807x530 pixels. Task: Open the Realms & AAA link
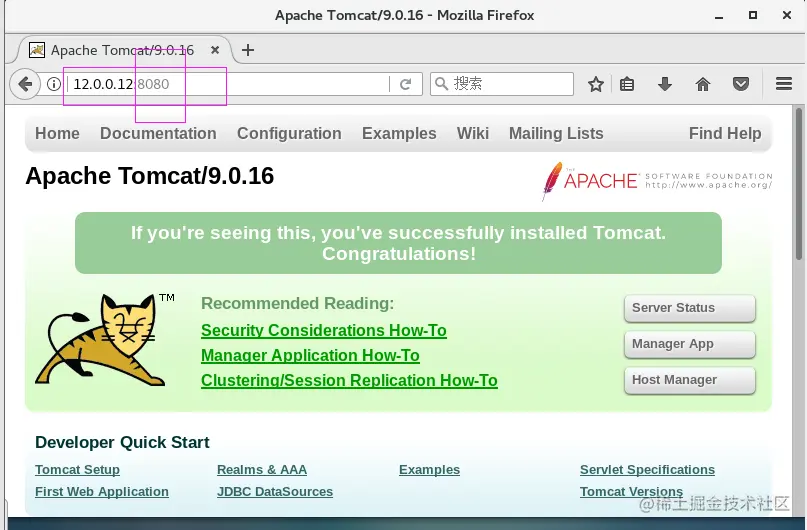click(261, 470)
